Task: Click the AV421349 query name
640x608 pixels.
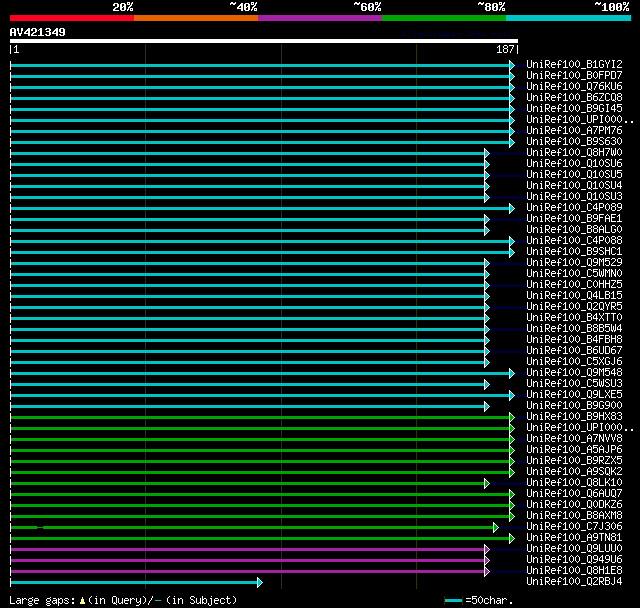Action: click(38, 32)
